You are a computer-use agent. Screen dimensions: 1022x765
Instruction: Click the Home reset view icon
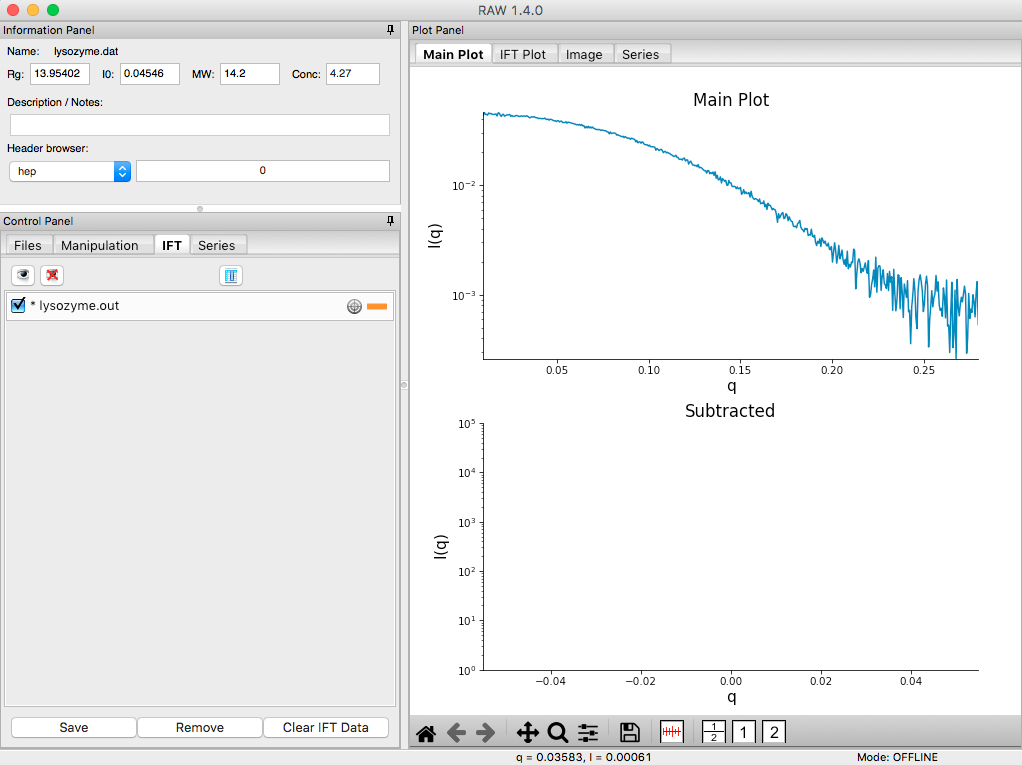pyautogui.click(x=426, y=733)
